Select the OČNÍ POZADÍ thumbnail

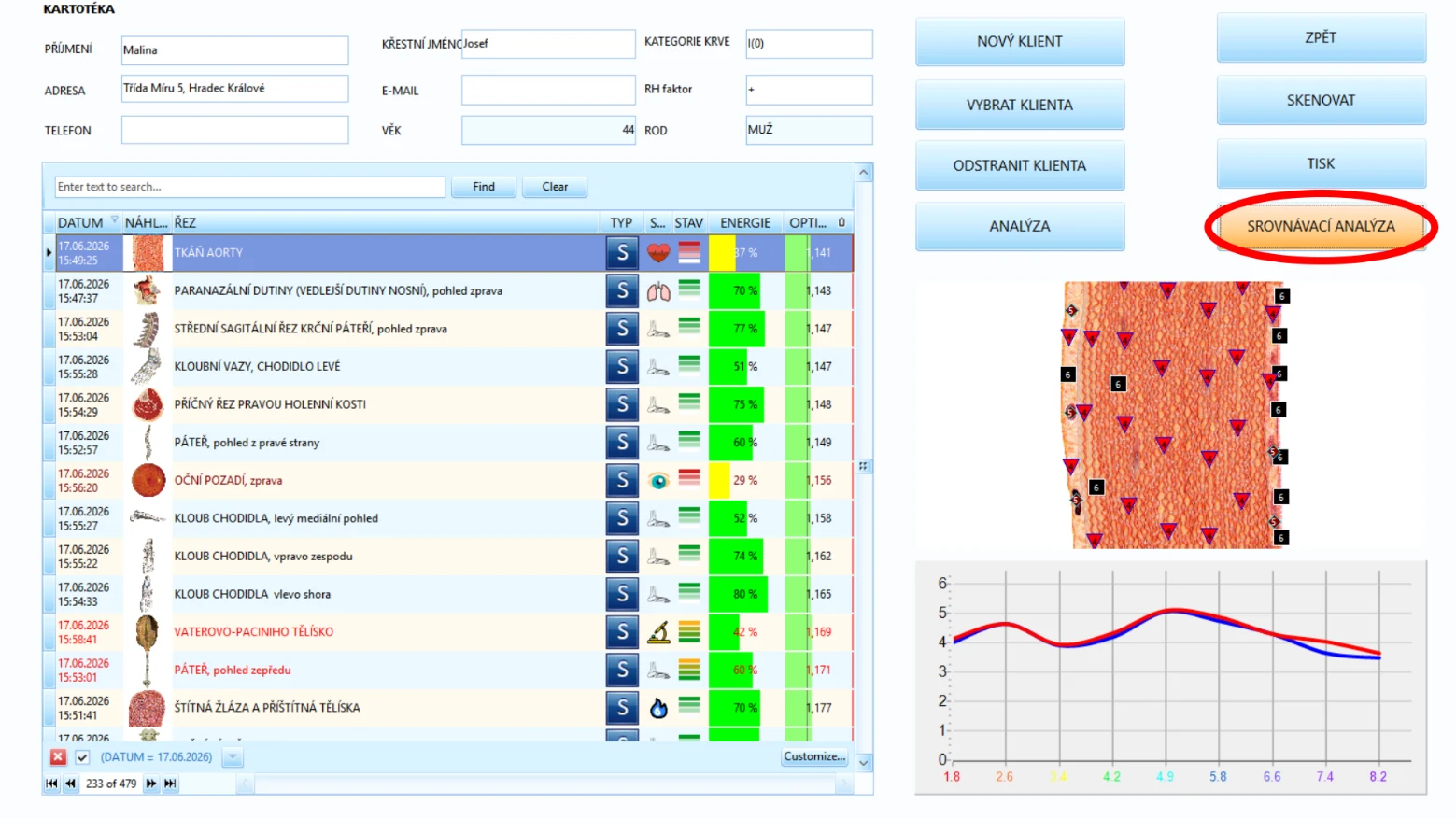(x=148, y=481)
